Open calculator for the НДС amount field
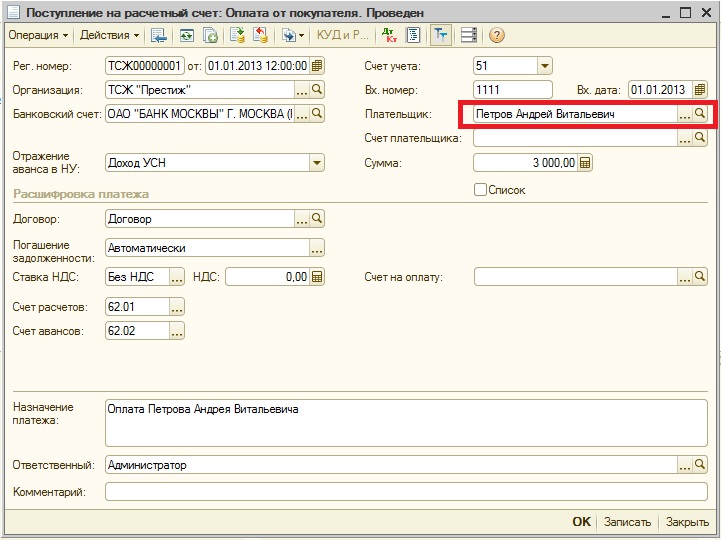Viewport: 721px width, 540px height. (317, 277)
